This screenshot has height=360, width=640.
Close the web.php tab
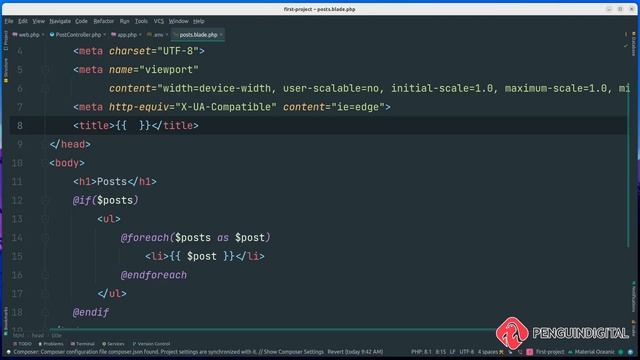pyautogui.click(x=43, y=35)
